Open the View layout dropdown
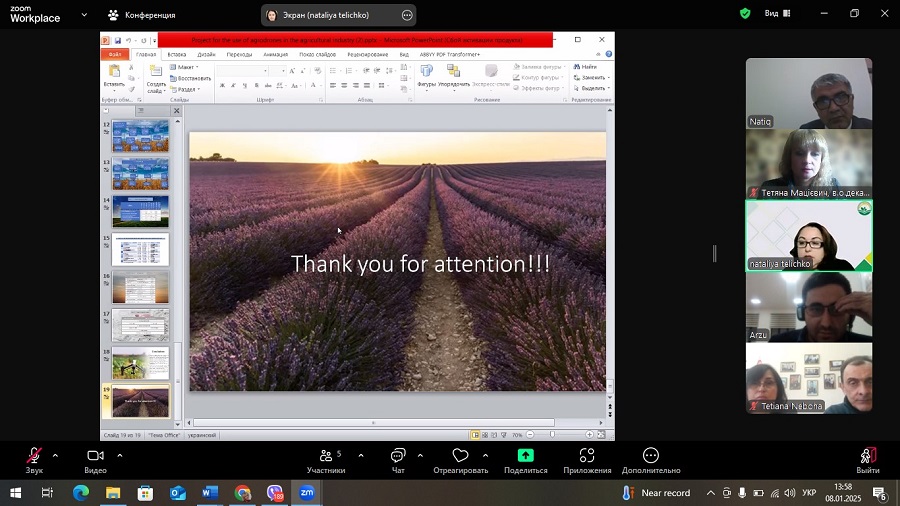 coord(777,14)
